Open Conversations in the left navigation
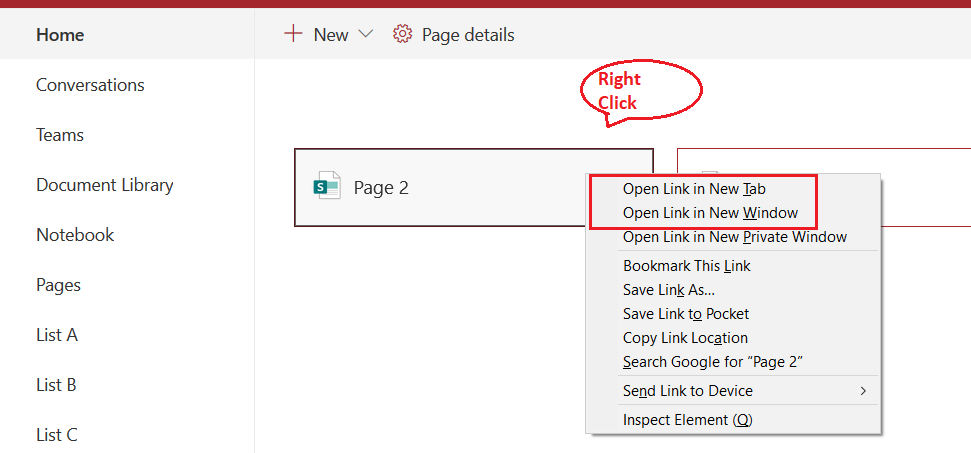 (90, 85)
